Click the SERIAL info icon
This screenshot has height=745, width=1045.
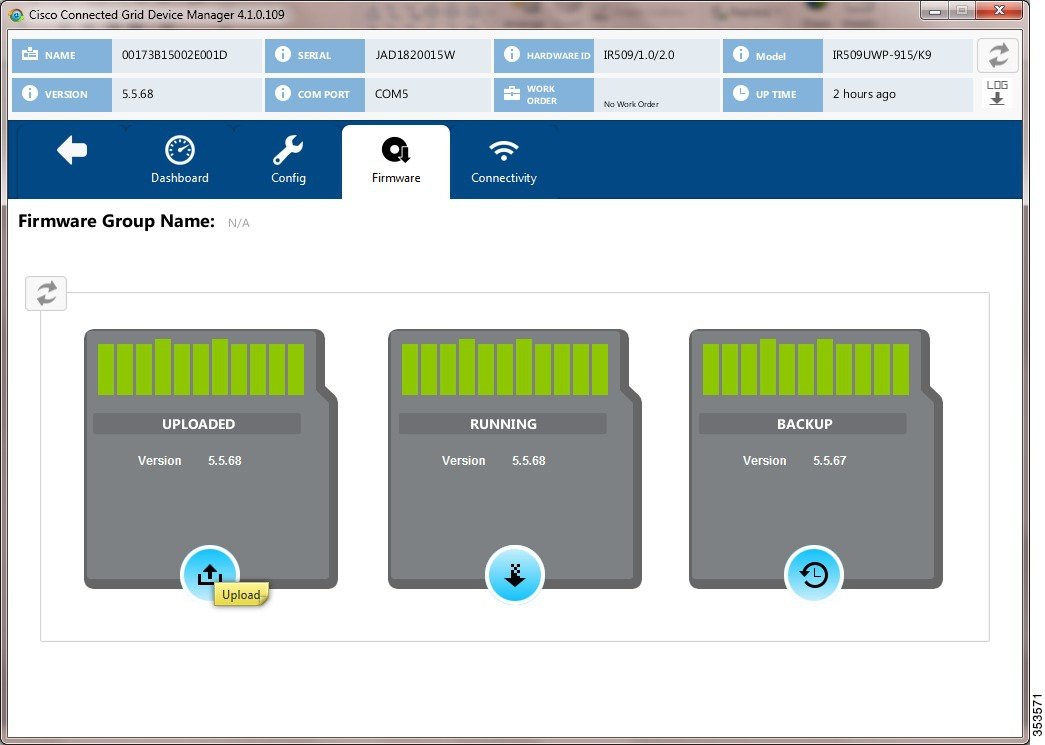[283, 55]
